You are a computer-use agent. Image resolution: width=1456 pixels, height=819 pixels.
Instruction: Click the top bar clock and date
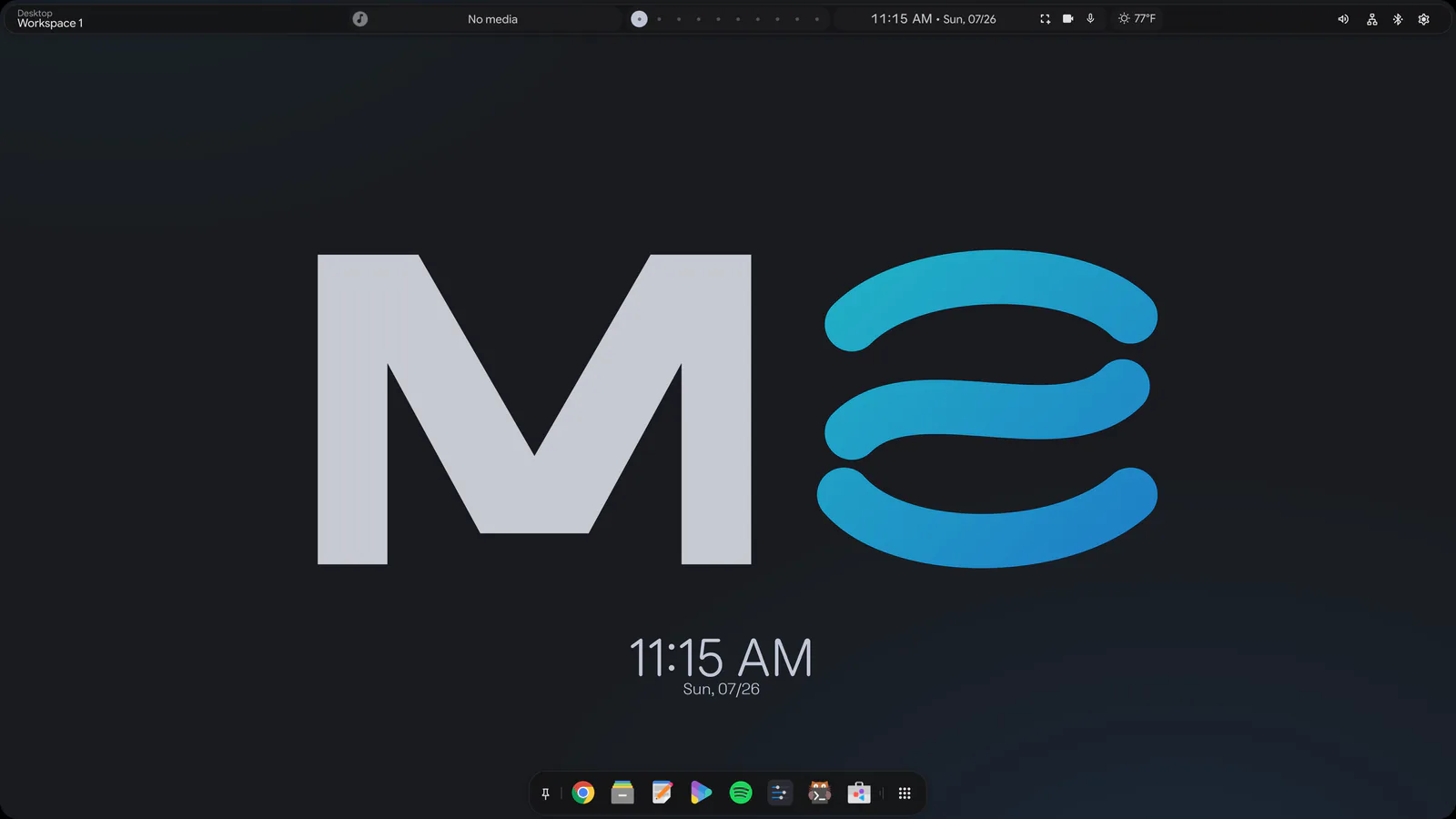tap(933, 19)
